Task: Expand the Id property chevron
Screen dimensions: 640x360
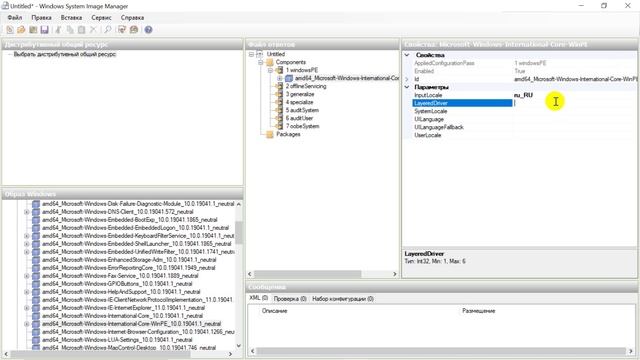Action: pos(407,79)
